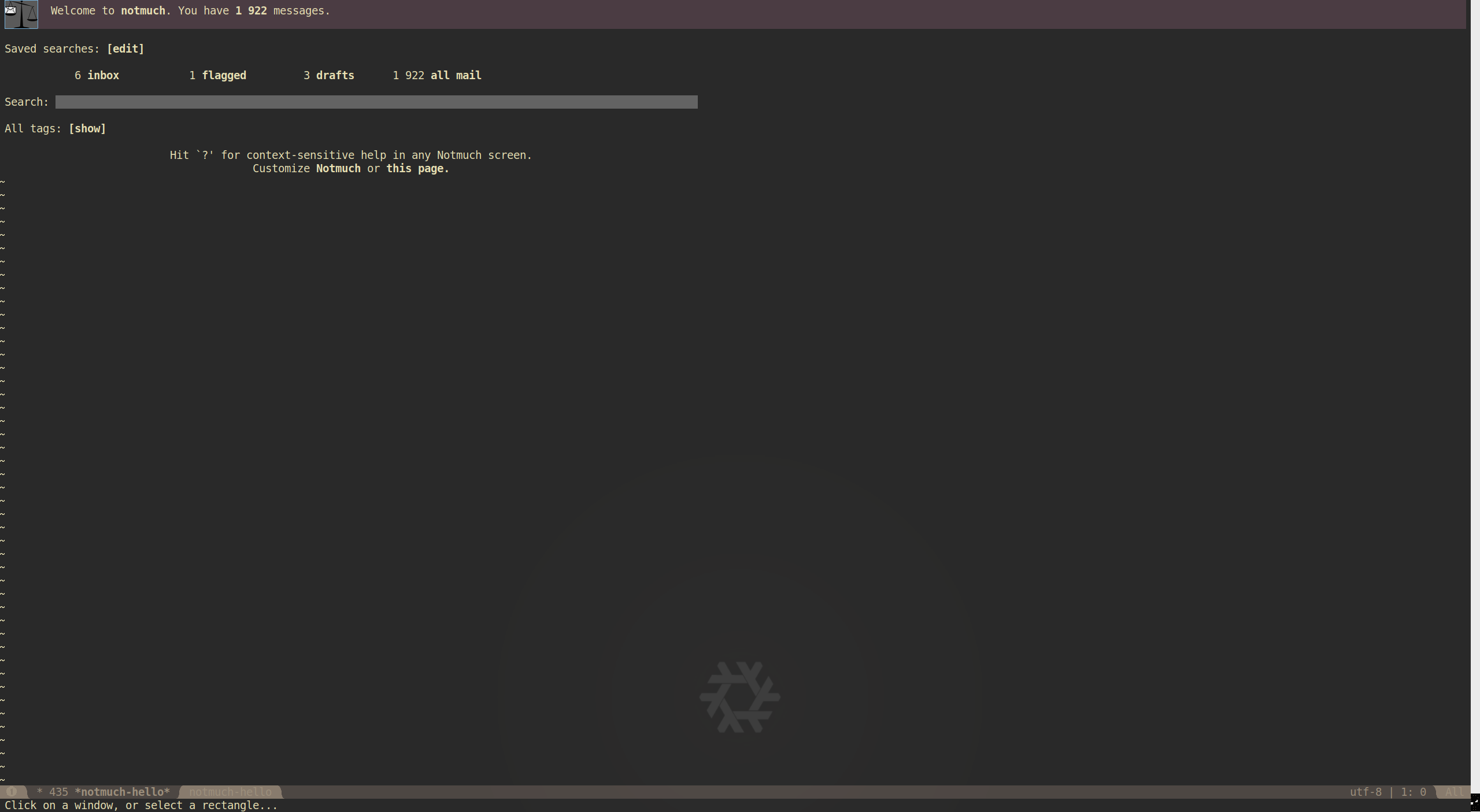Select the notmuch-hello mode tab in mode line
This screenshot has height=812, width=1480.
(x=230, y=792)
